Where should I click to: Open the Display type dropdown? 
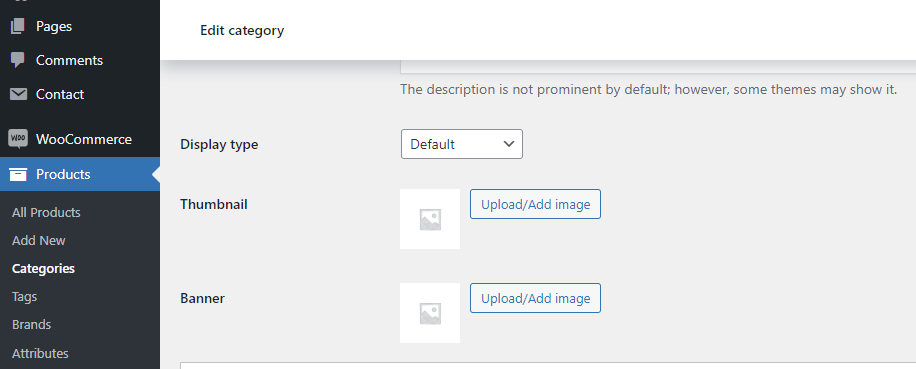point(462,144)
